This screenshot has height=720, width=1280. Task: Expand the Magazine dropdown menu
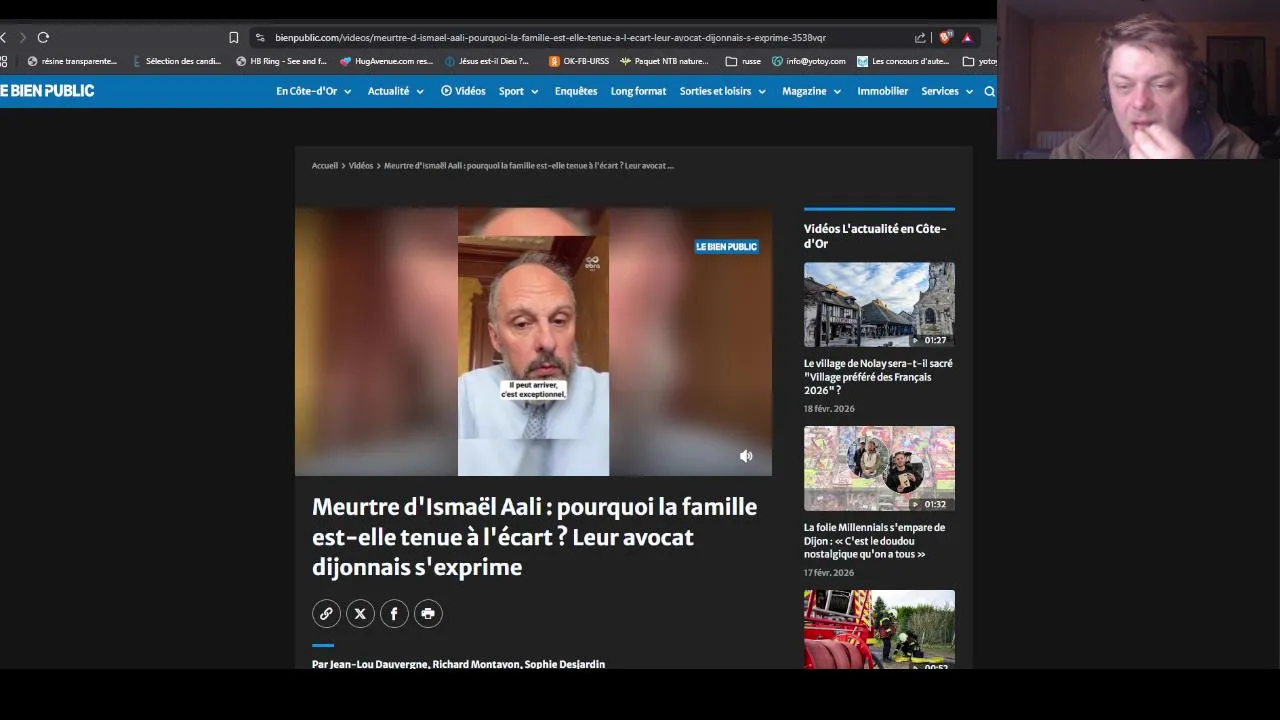812,91
